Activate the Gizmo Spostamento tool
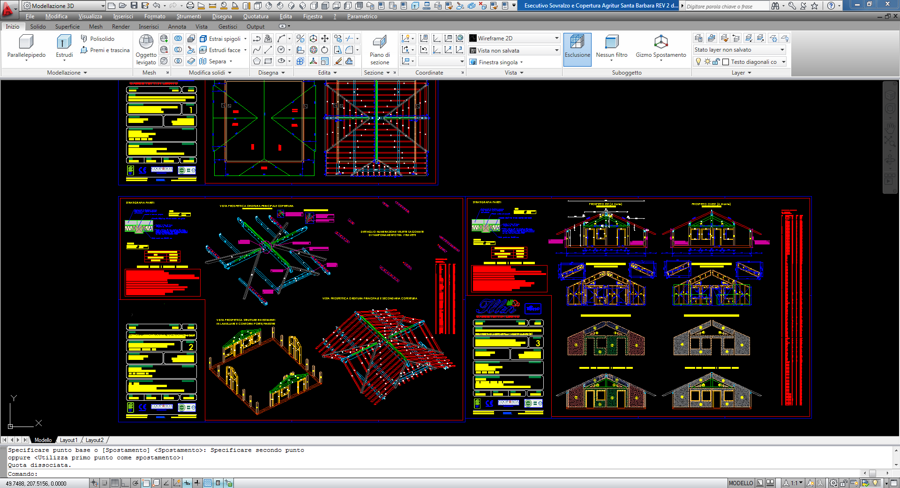The height and width of the screenshot is (488, 900). tap(661, 46)
